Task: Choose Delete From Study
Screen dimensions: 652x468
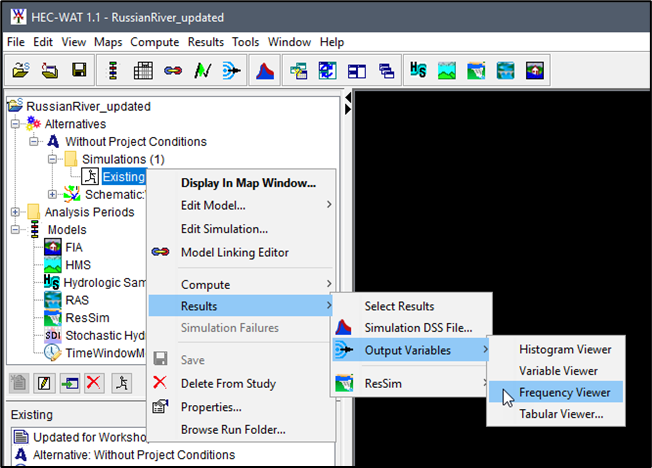Action: tap(242, 383)
